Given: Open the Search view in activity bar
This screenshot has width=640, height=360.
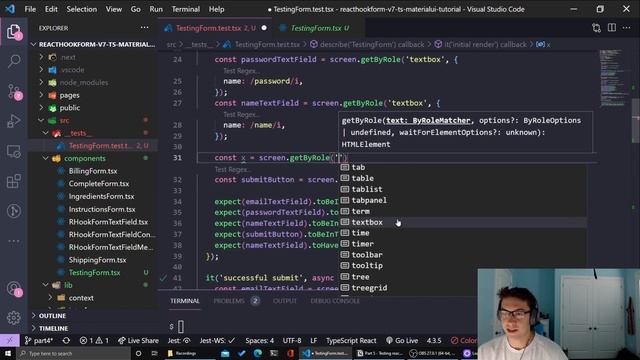Looking at the screenshot, I should tap(14, 61).
